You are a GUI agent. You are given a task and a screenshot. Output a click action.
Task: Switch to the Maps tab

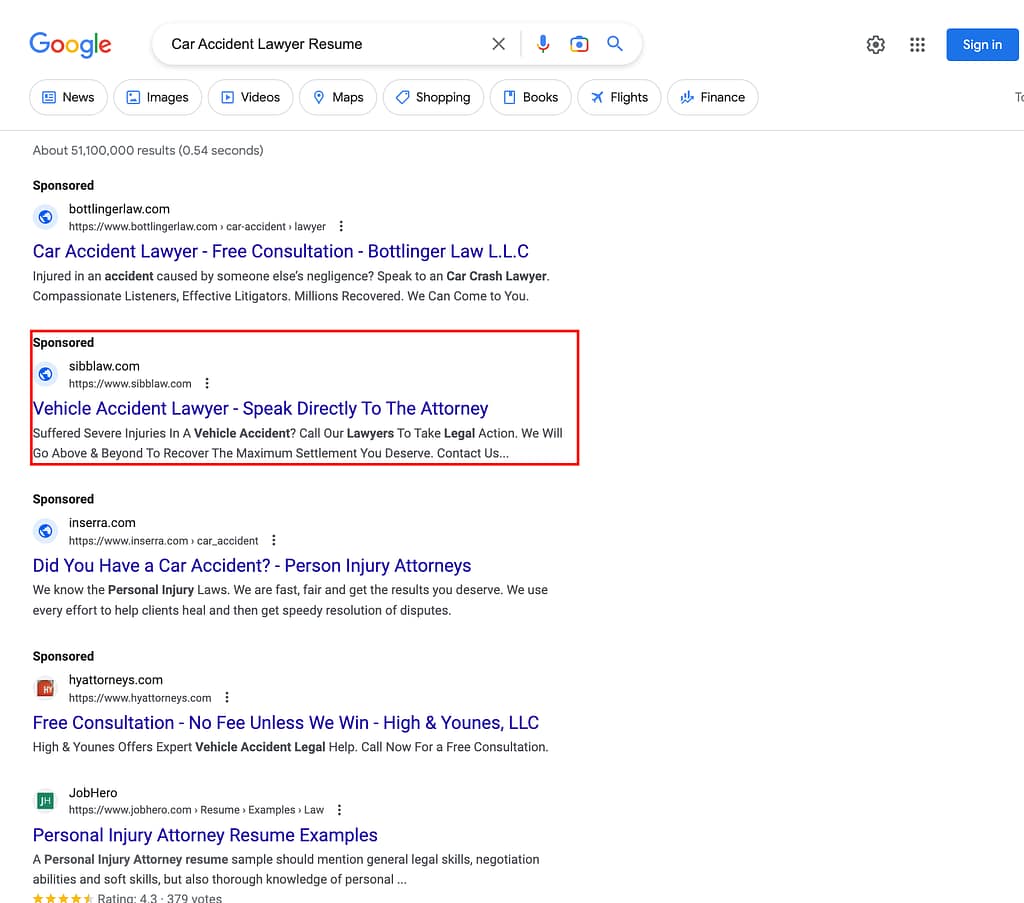coord(338,97)
